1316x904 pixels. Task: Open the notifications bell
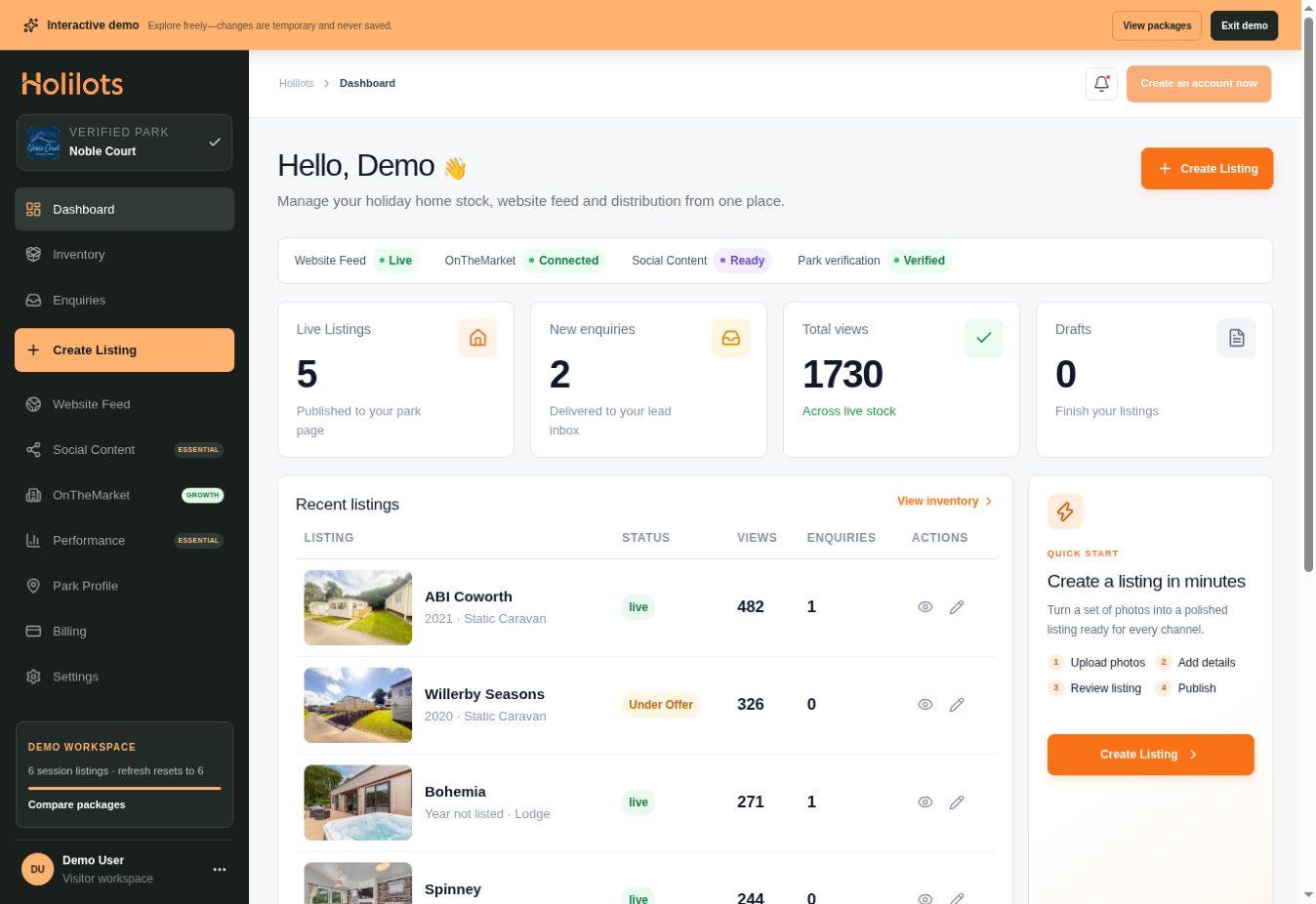(x=1101, y=83)
